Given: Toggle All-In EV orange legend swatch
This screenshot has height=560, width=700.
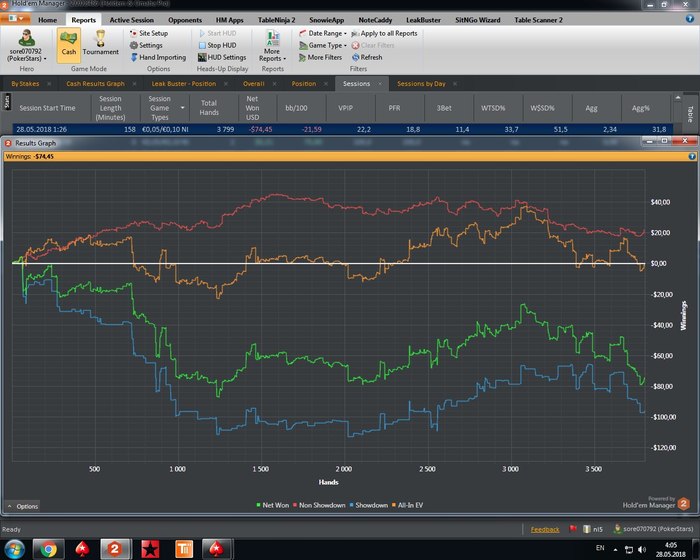Looking at the screenshot, I should [394, 505].
